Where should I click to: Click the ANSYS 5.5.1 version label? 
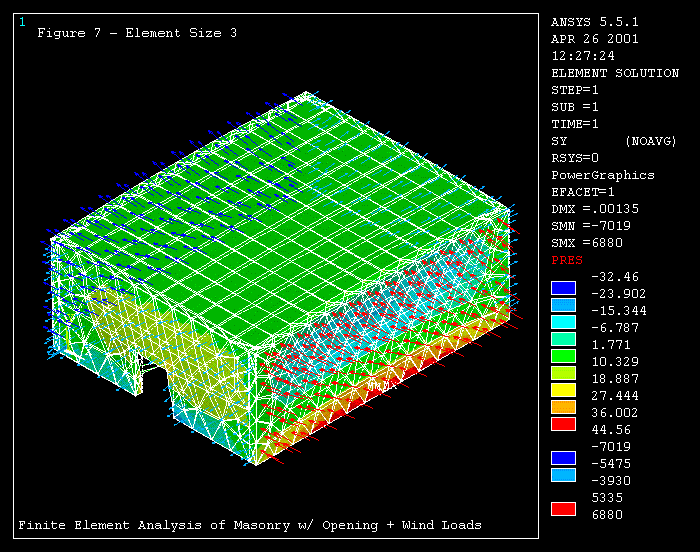594,22
